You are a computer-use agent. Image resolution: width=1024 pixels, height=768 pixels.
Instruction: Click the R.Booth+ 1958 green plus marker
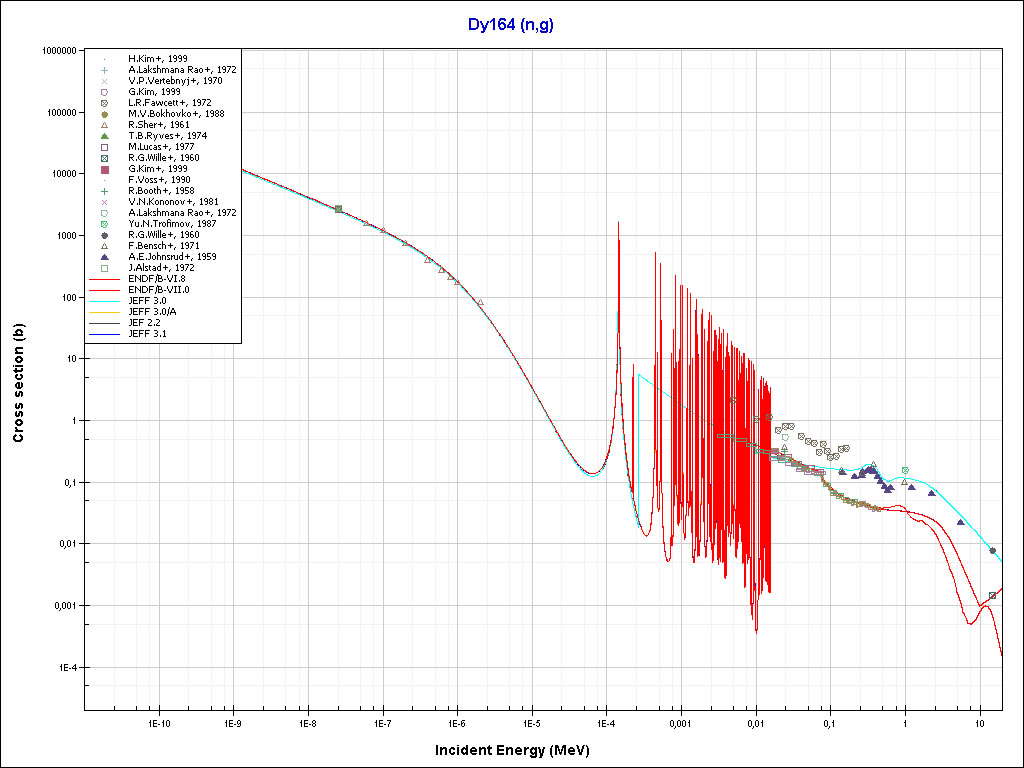(104, 191)
